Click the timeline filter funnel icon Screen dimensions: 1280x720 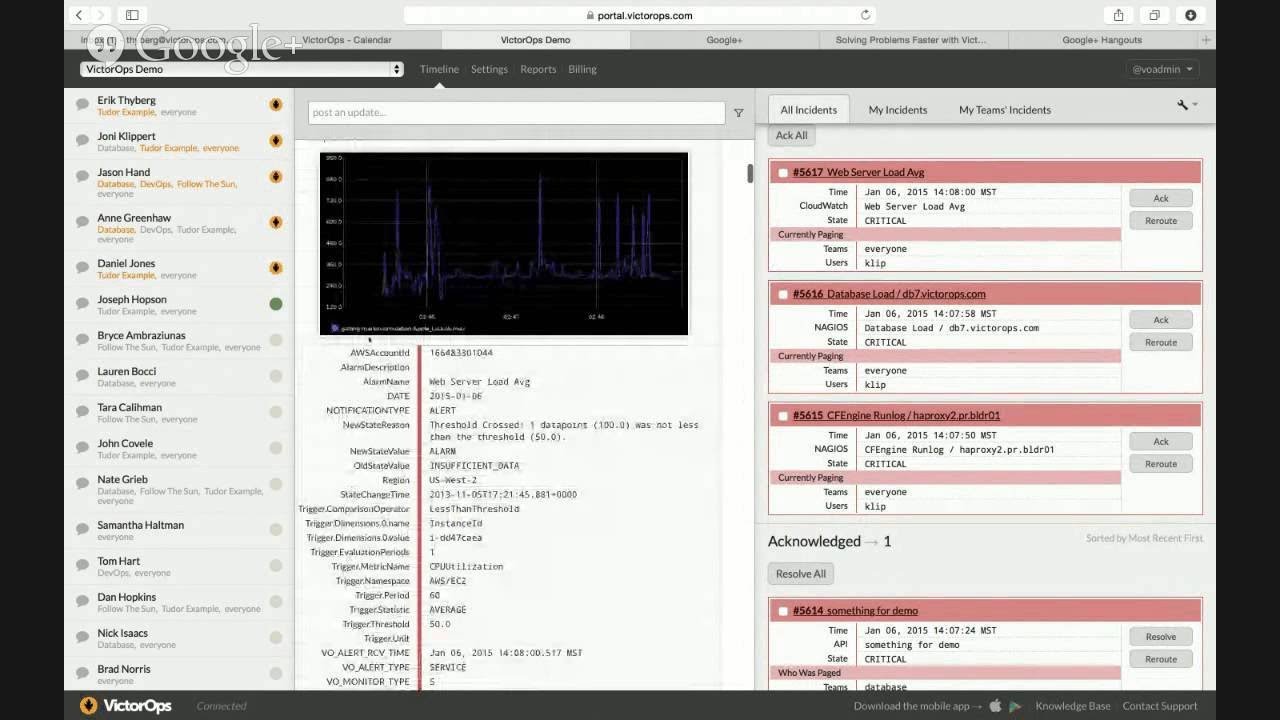pos(739,113)
